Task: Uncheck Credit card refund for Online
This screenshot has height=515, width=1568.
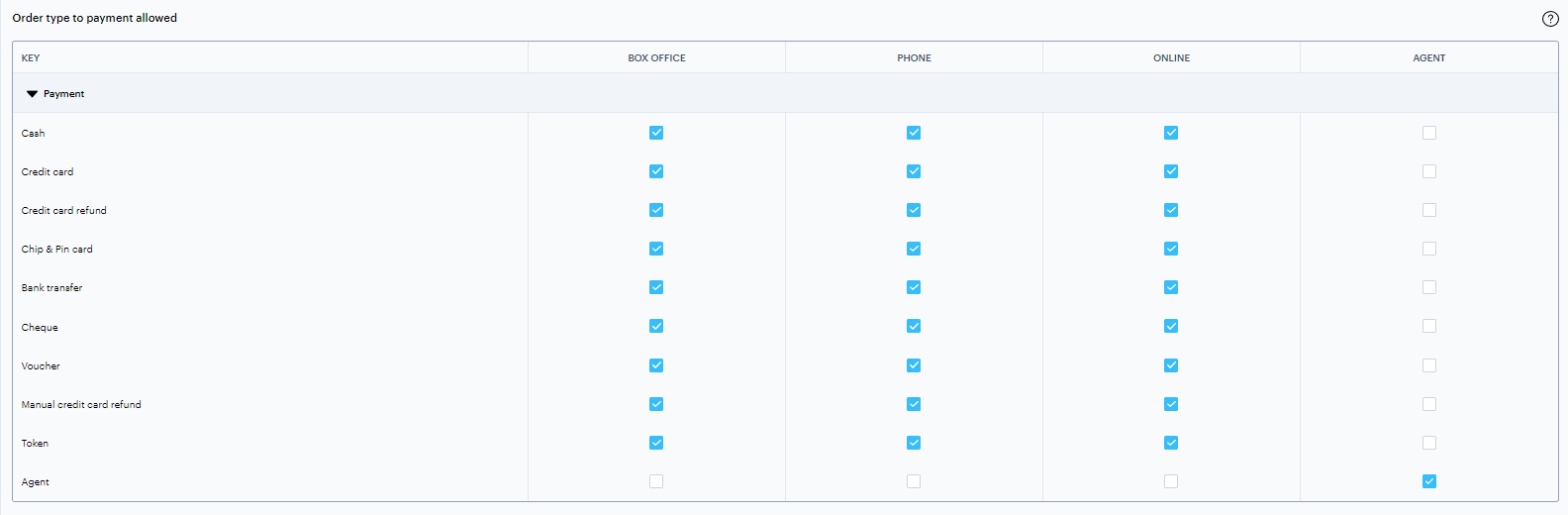Action: point(1171,210)
